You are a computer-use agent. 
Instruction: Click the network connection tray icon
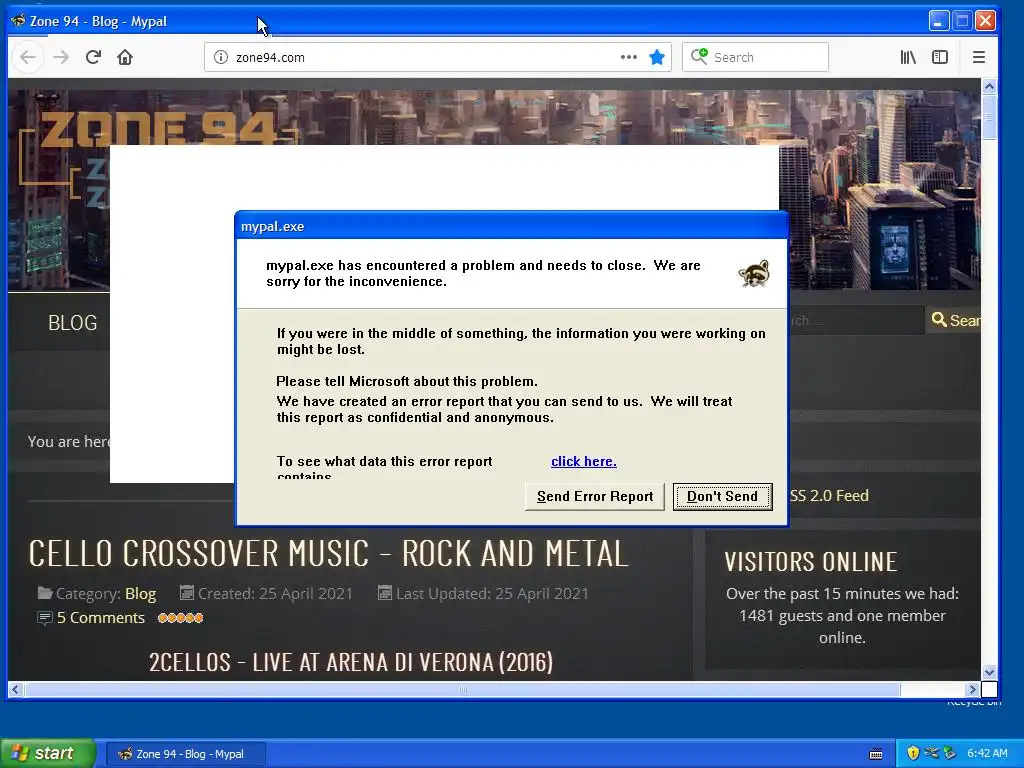(x=932, y=753)
